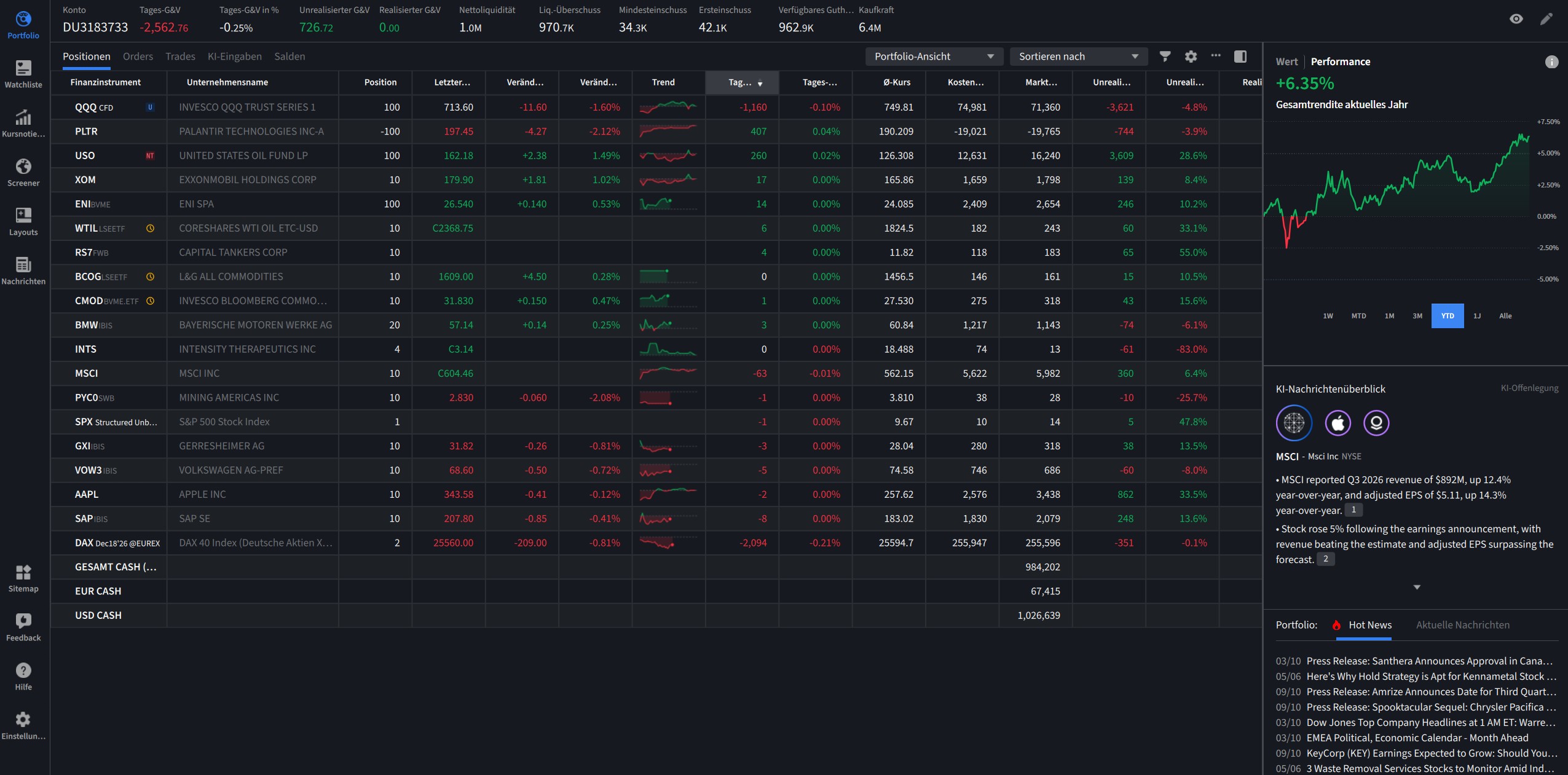
Task: Click the PLTR instrument row
Action: tap(656, 132)
